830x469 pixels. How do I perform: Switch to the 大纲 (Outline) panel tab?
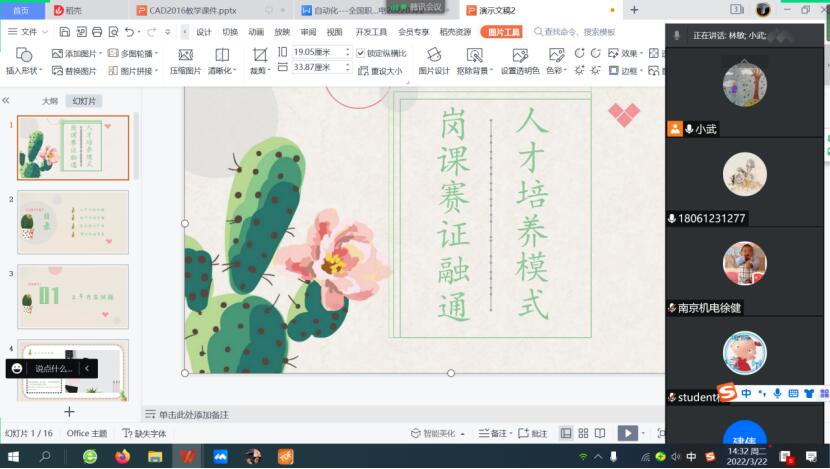(49, 101)
